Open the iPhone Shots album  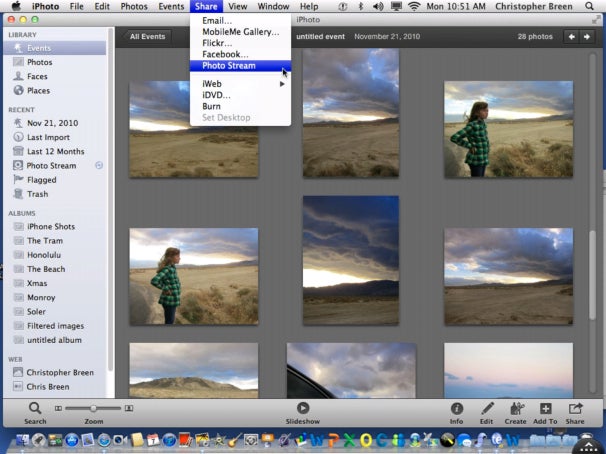point(54,226)
